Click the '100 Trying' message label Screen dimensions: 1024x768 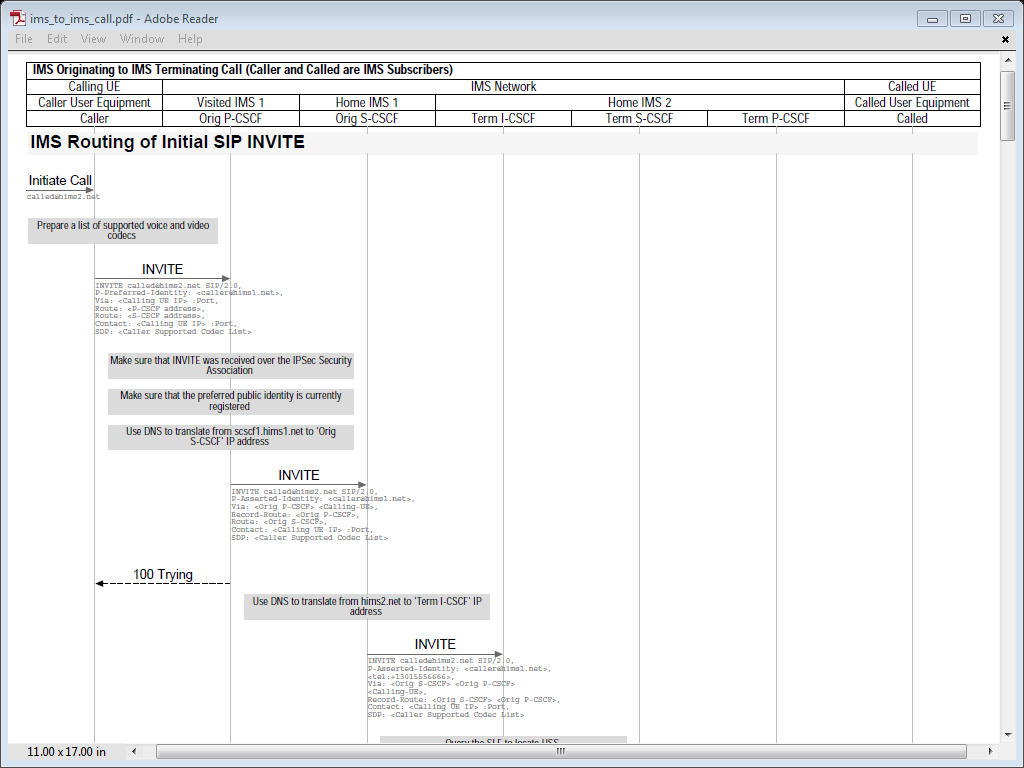(163, 574)
